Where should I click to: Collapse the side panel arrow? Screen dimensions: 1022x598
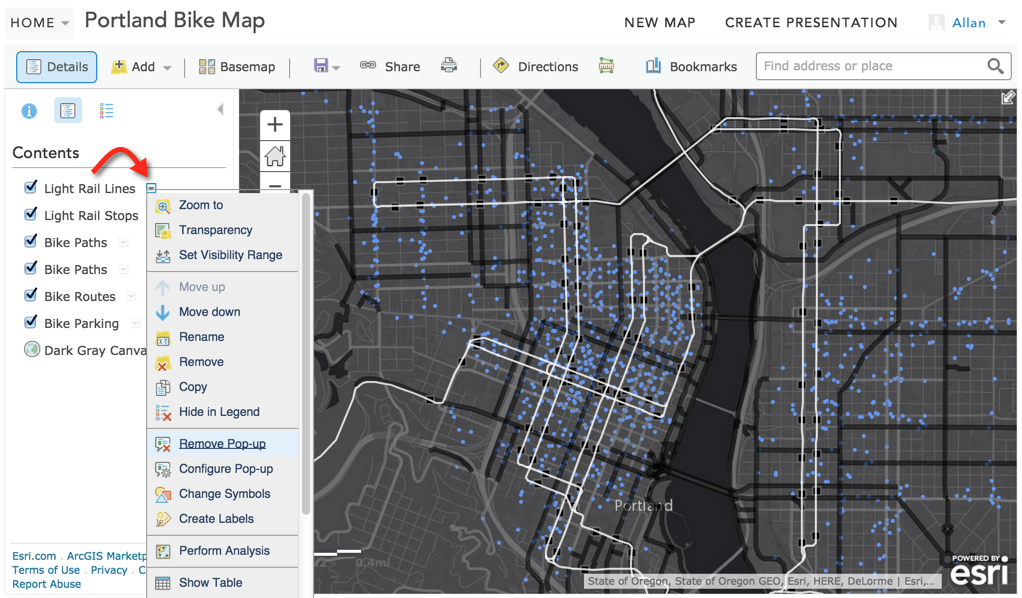tap(220, 109)
